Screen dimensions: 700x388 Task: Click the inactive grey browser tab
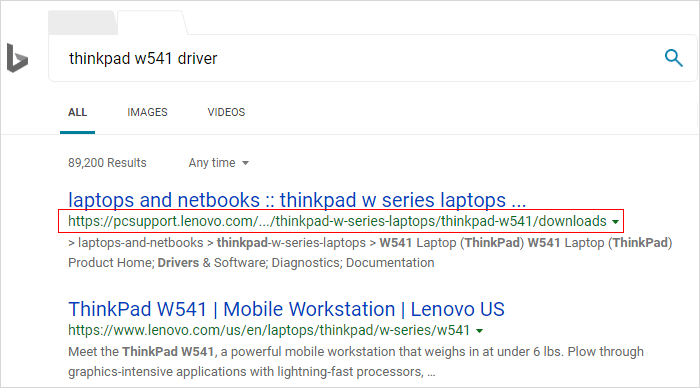(x=83, y=22)
